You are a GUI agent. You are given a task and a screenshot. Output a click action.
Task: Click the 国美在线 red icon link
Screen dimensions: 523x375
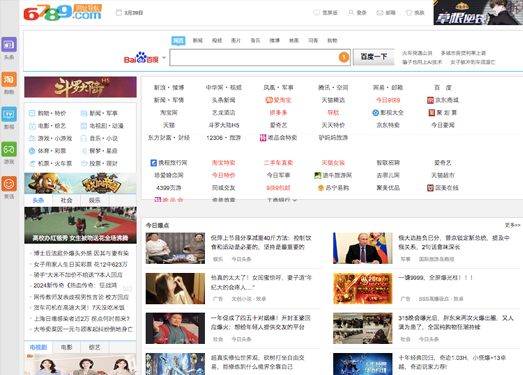pyautogui.click(x=443, y=188)
